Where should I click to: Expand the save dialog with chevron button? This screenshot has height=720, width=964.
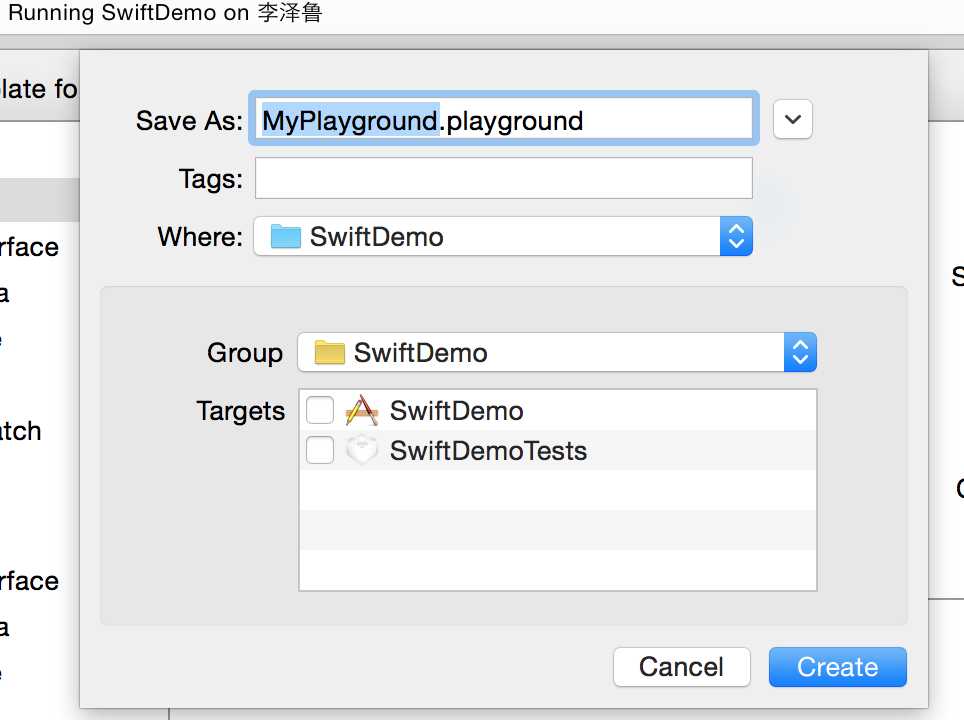[x=793, y=119]
